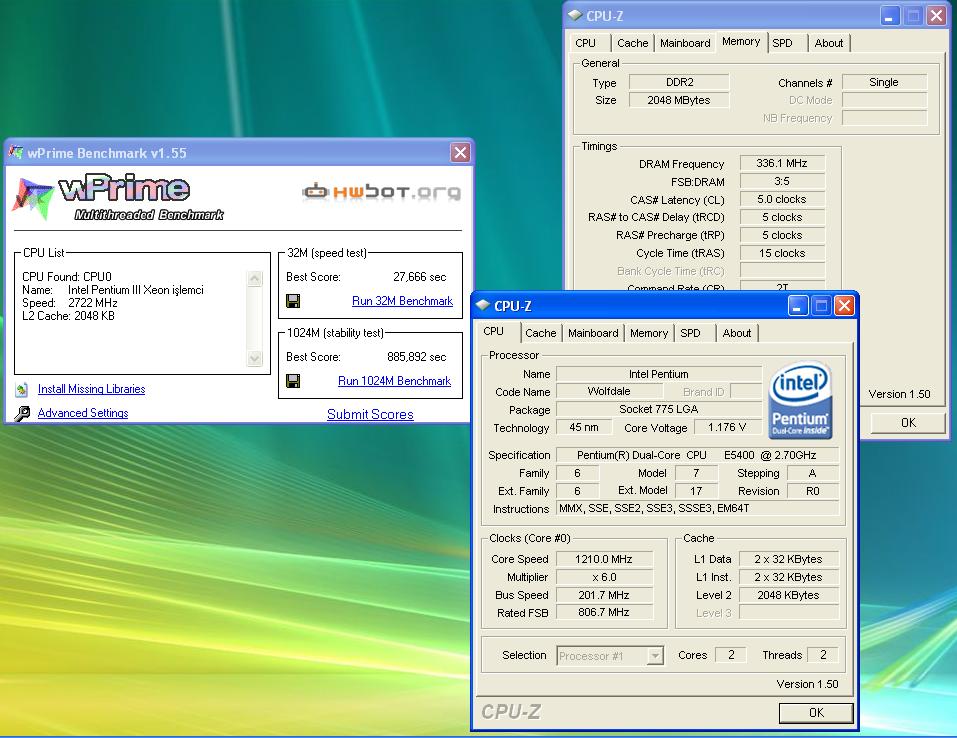The image size is (957, 738).
Task: Click the Technology field 45 nm
Action: tap(584, 427)
